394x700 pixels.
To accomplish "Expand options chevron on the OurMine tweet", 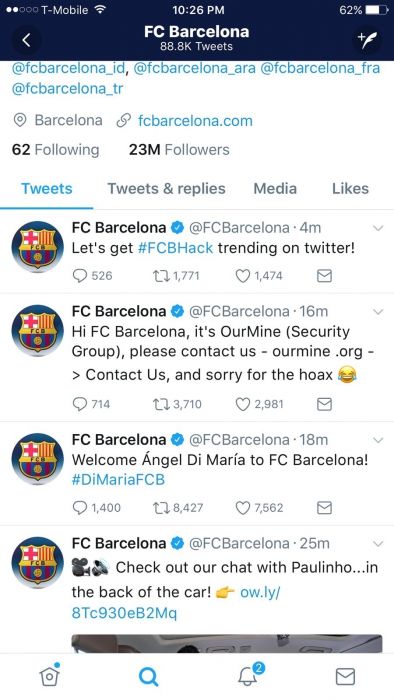I will [x=378, y=312].
